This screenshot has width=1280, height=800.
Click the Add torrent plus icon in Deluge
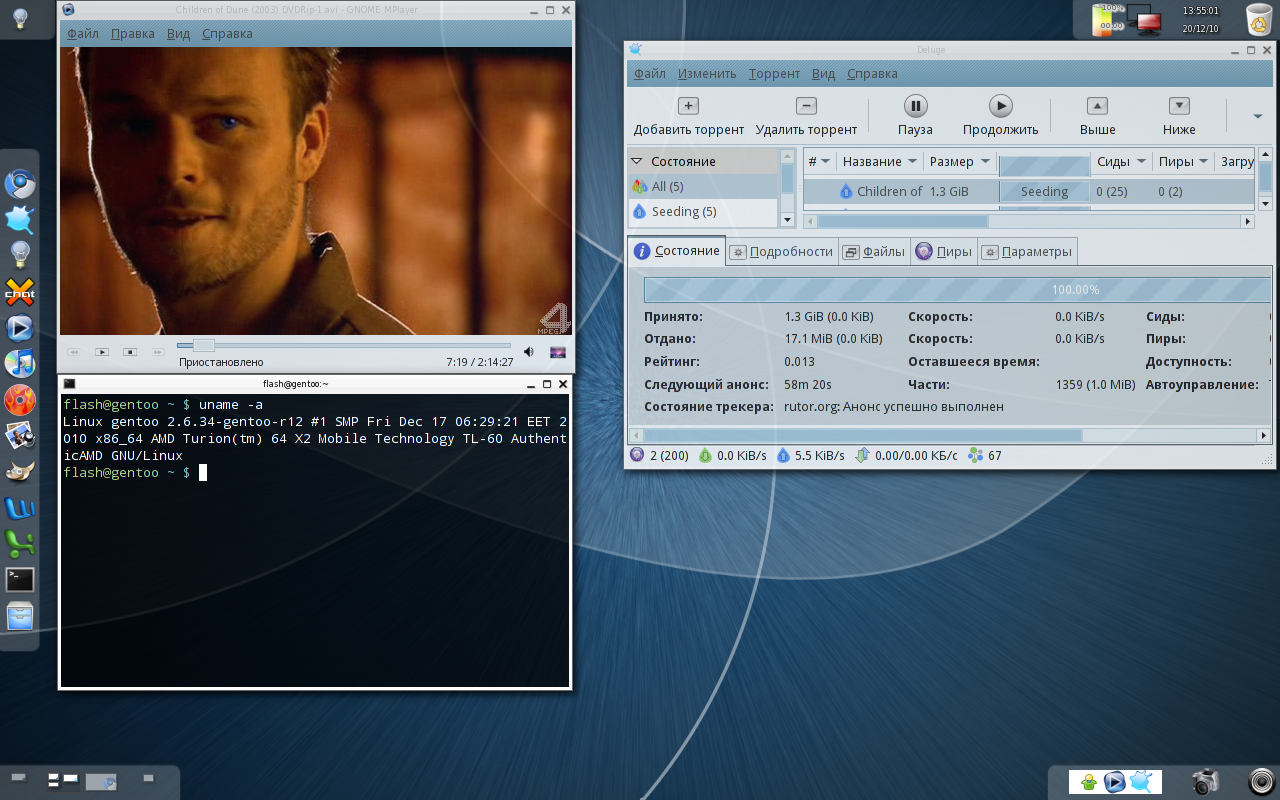point(688,106)
